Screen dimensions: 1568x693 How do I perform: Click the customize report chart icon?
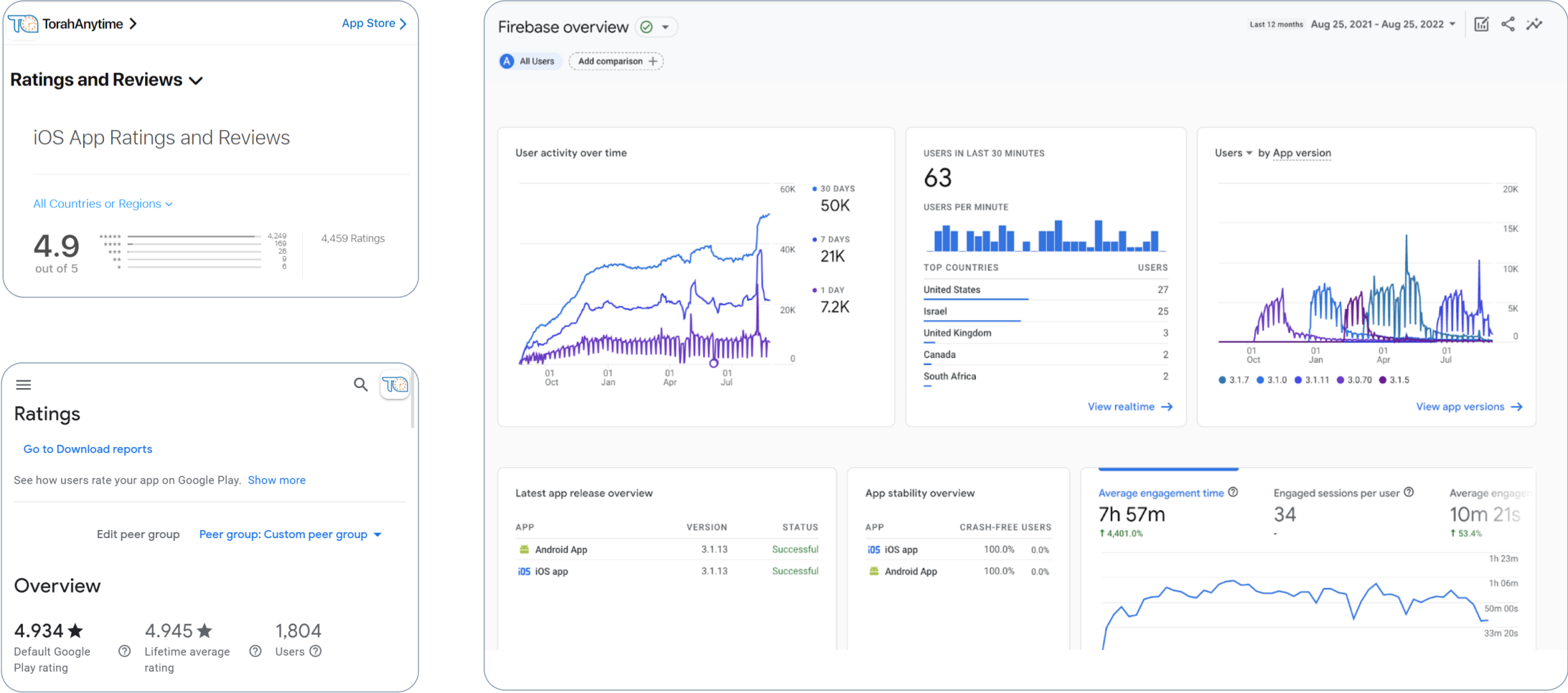(x=1481, y=24)
